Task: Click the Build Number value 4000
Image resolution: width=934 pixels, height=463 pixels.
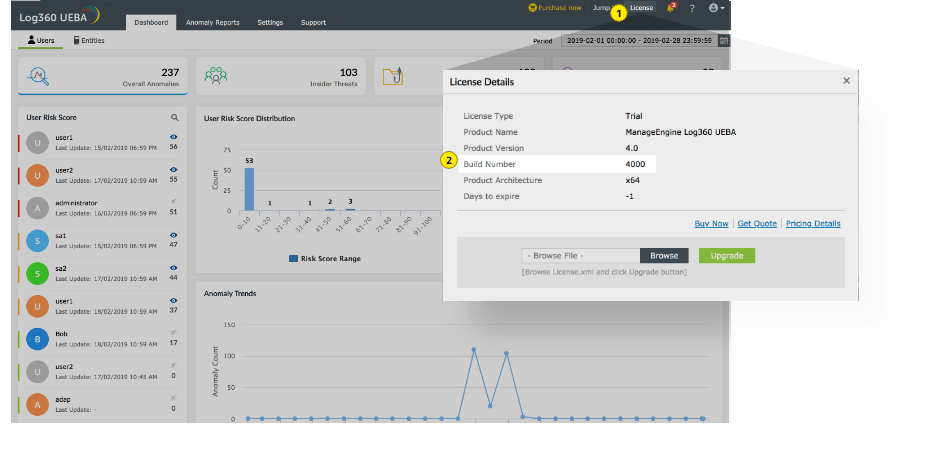Action: point(635,164)
